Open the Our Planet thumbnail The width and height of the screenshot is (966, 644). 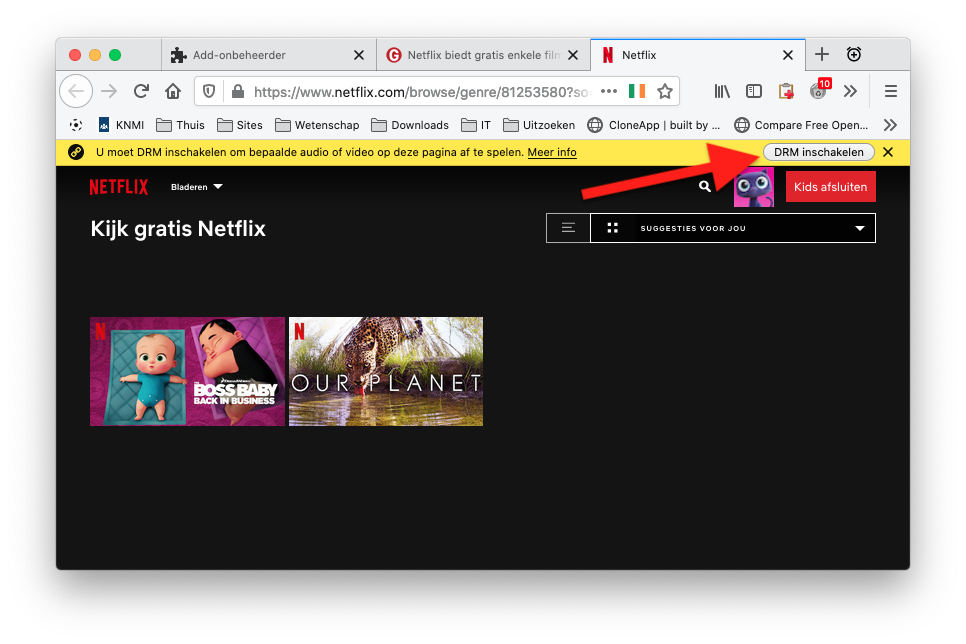pos(386,371)
